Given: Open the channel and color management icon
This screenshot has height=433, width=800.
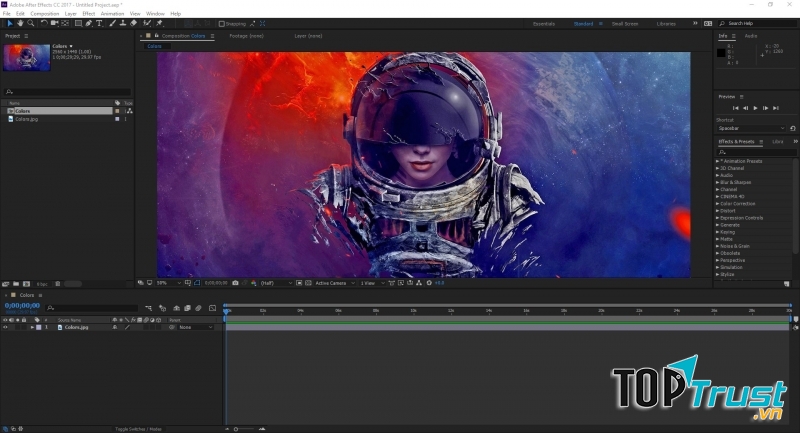Looking at the screenshot, I should [x=253, y=283].
